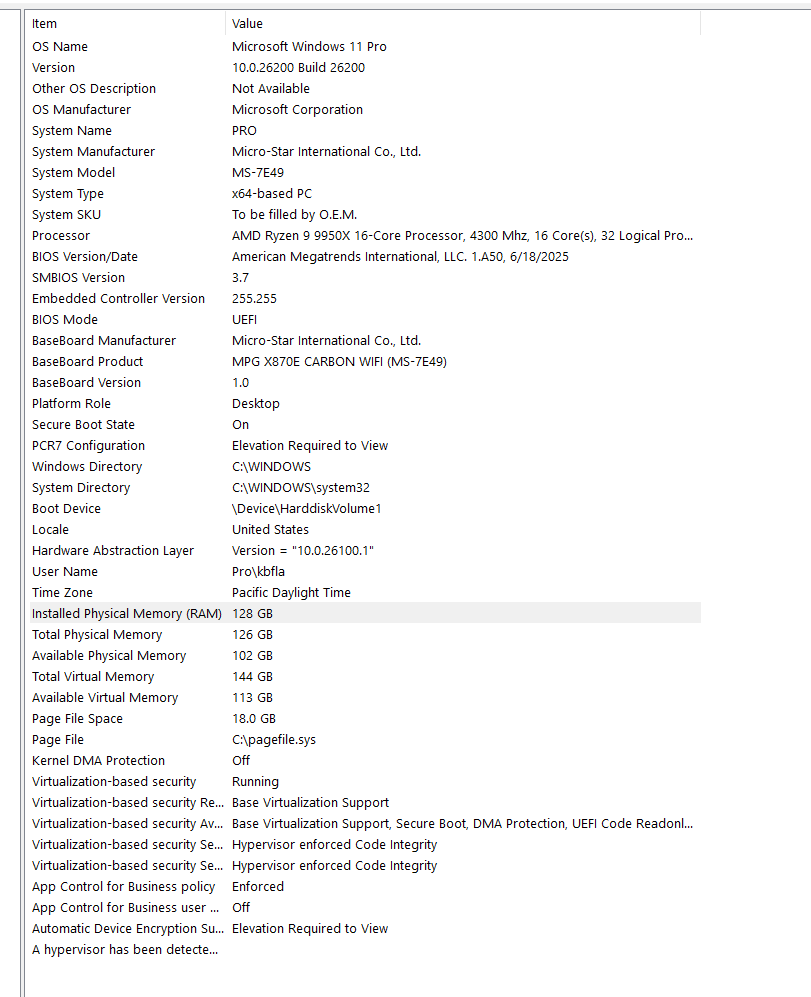Click the Value column header
Image resolution: width=811 pixels, height=997 pixels.
click(x=463, y=24)
